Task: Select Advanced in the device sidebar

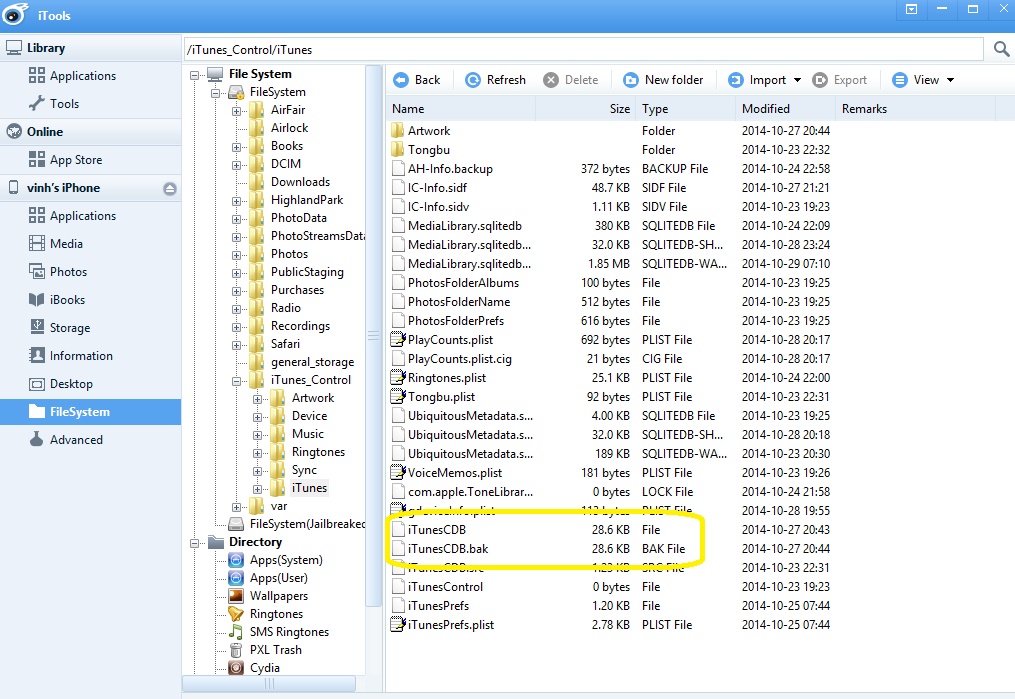Action: (76, 440)
